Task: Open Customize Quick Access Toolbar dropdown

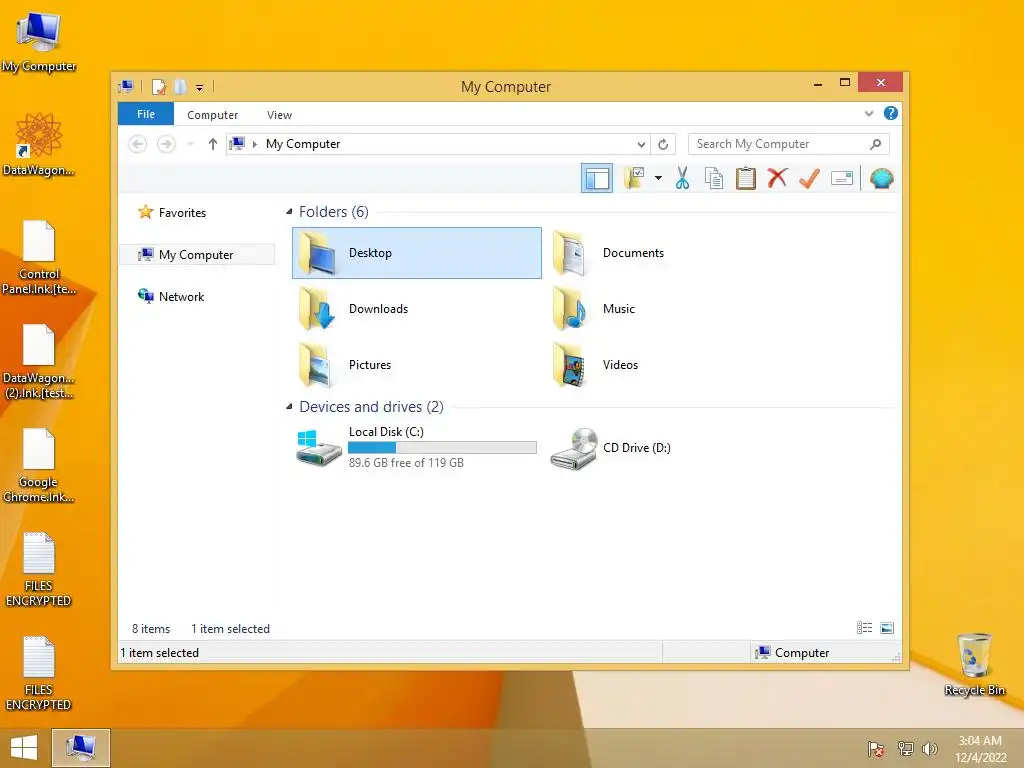Action: tap(200, 88)
